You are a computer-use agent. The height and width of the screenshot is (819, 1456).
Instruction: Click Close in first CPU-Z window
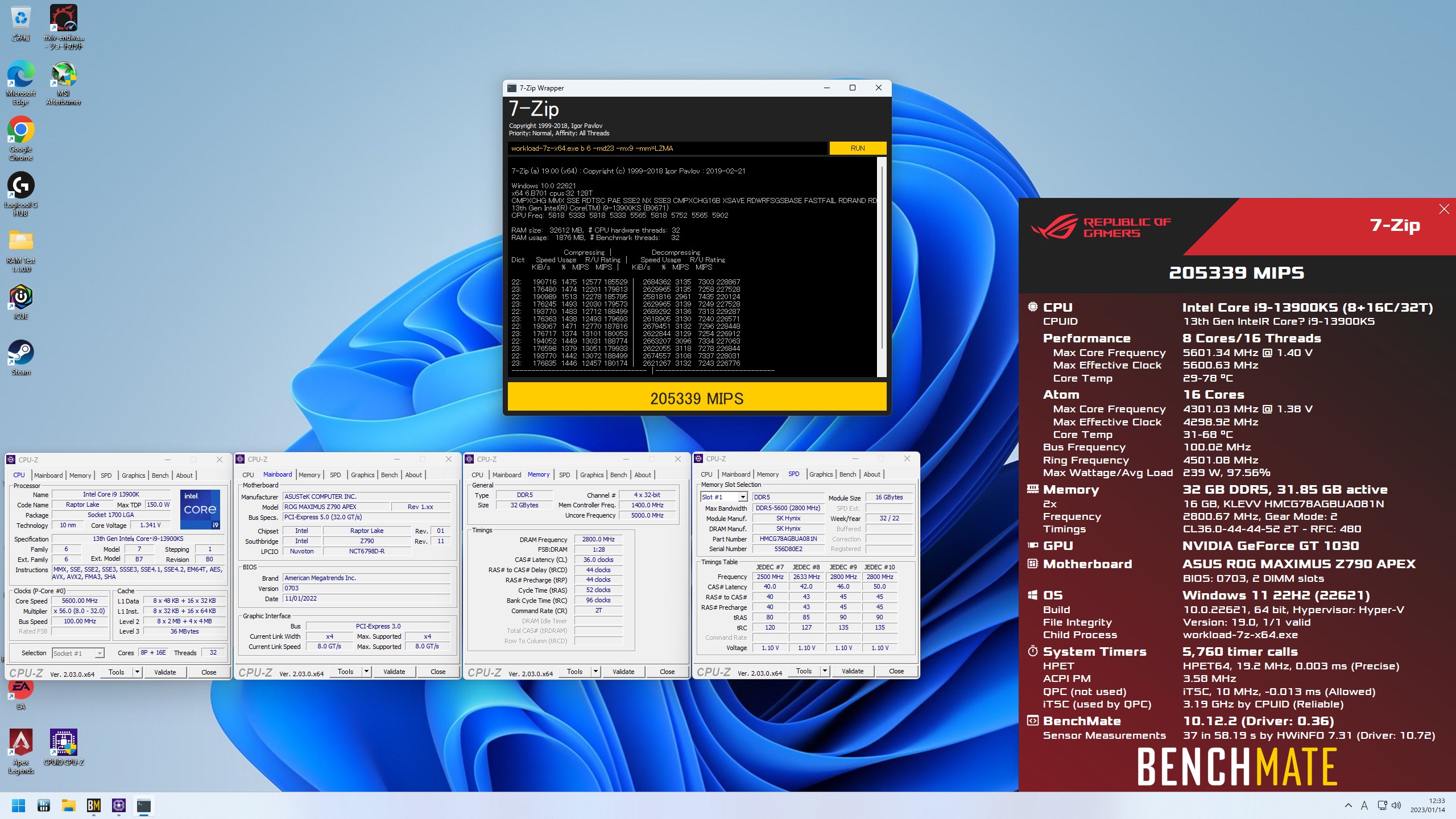[209, 672]
